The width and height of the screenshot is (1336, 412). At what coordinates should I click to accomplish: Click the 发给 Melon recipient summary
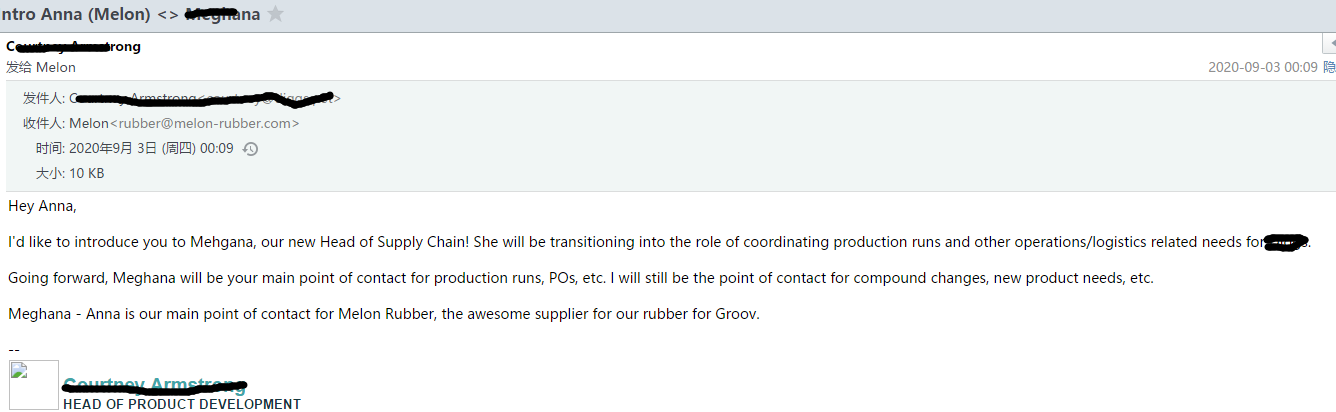coord(41,67)
